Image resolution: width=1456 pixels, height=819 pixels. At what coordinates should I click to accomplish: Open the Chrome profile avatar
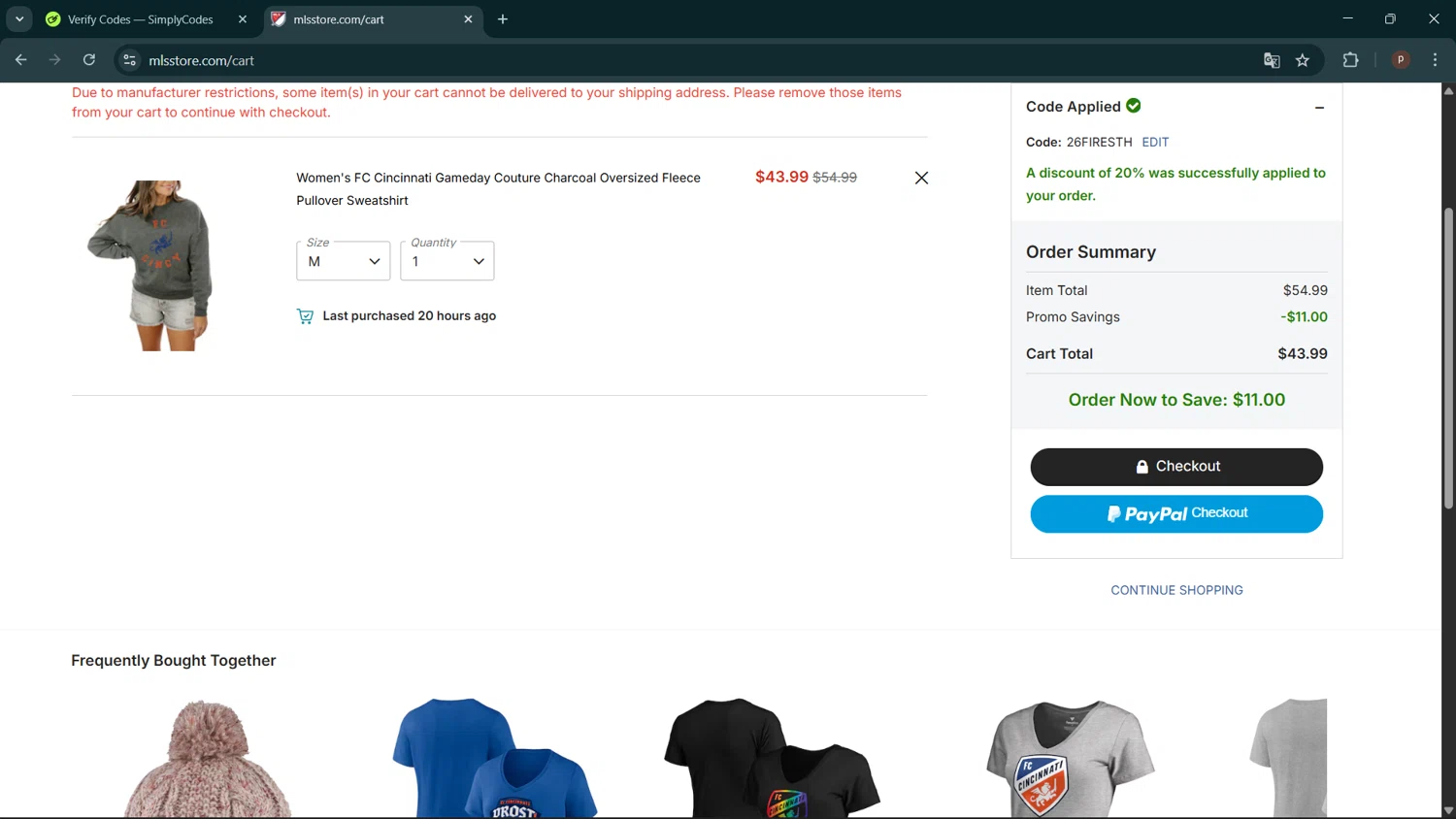(x=1401, y=60)
